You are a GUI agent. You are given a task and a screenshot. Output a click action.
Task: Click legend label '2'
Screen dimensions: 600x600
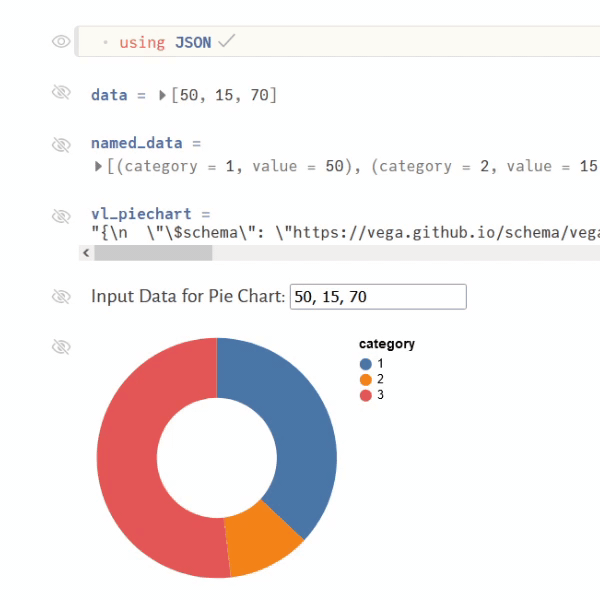(380, 379)
